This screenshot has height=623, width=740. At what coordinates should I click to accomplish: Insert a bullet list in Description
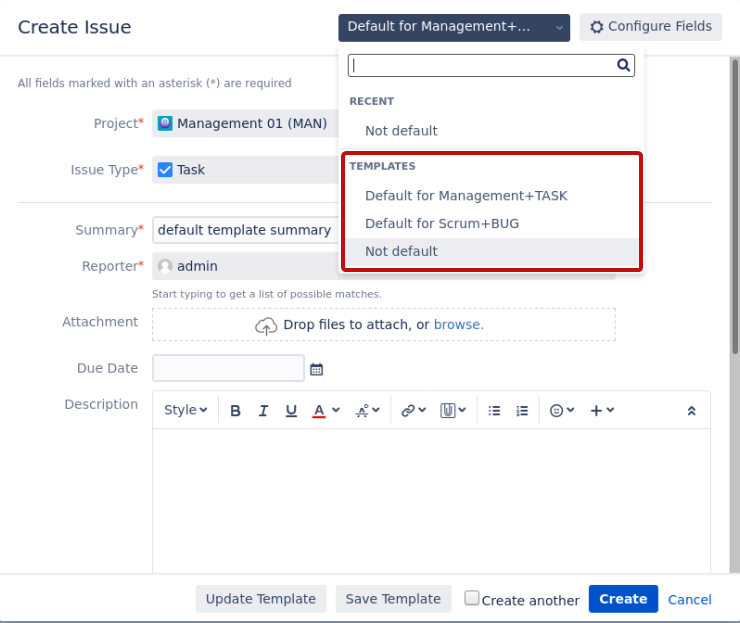(x=494, y=410)
